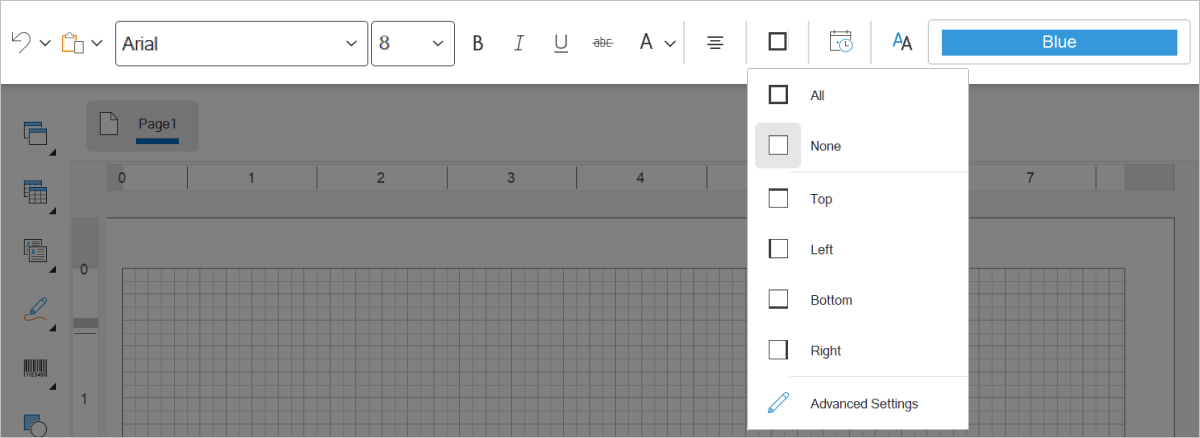Screen dimensions: 1200x438
Task: Click the font size AA icon
Action: 901,42
